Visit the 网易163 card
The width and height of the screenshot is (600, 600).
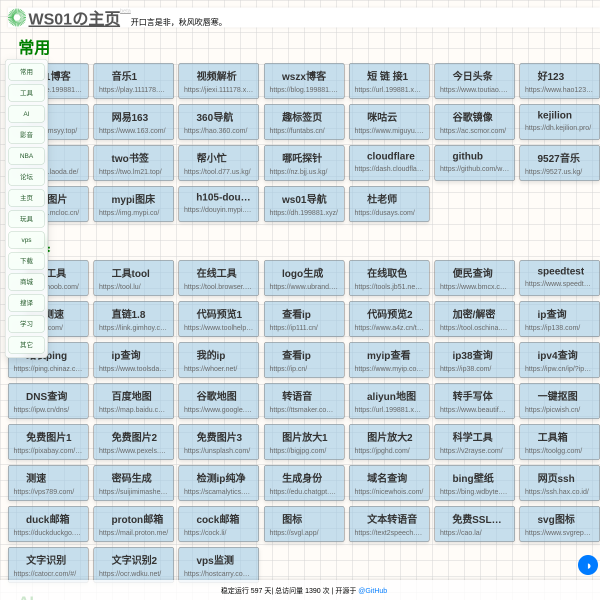click(133, 122)
